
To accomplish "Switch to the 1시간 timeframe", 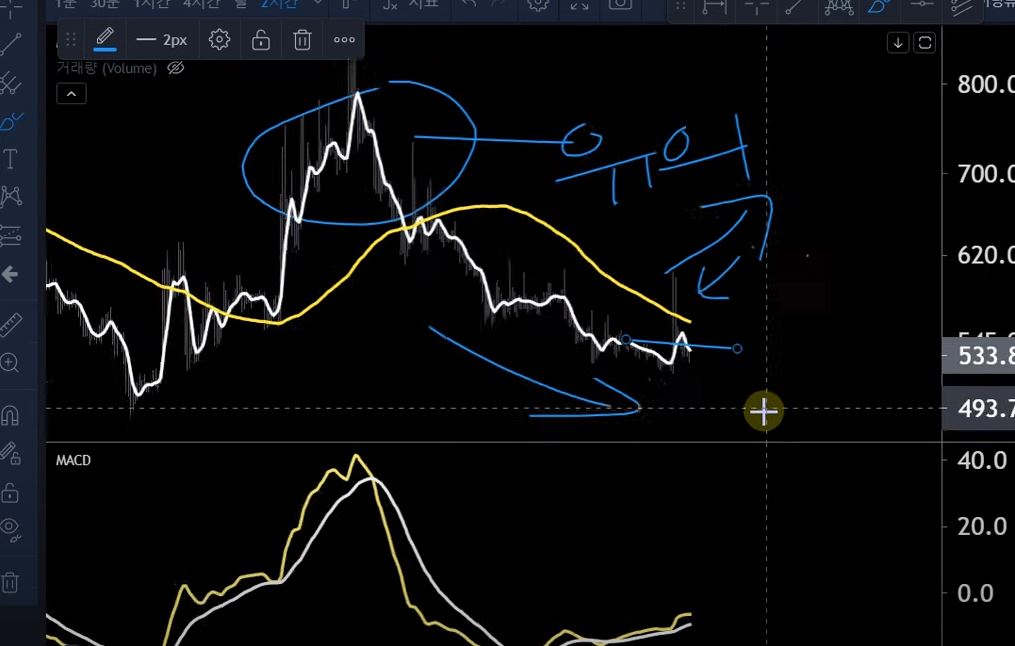I will point(152,3).
